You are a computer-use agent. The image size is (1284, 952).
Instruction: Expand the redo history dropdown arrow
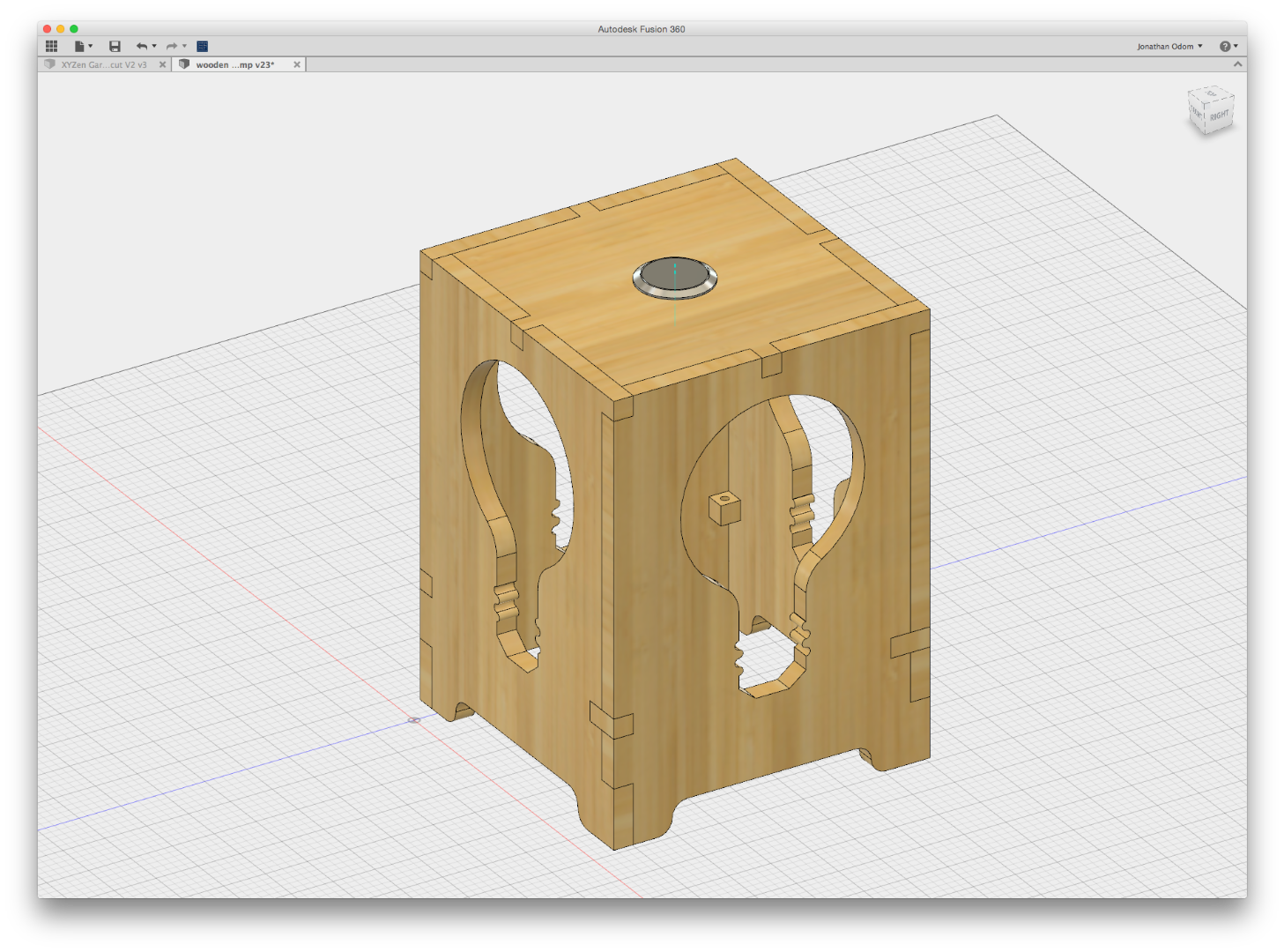[x=184, y=46]
